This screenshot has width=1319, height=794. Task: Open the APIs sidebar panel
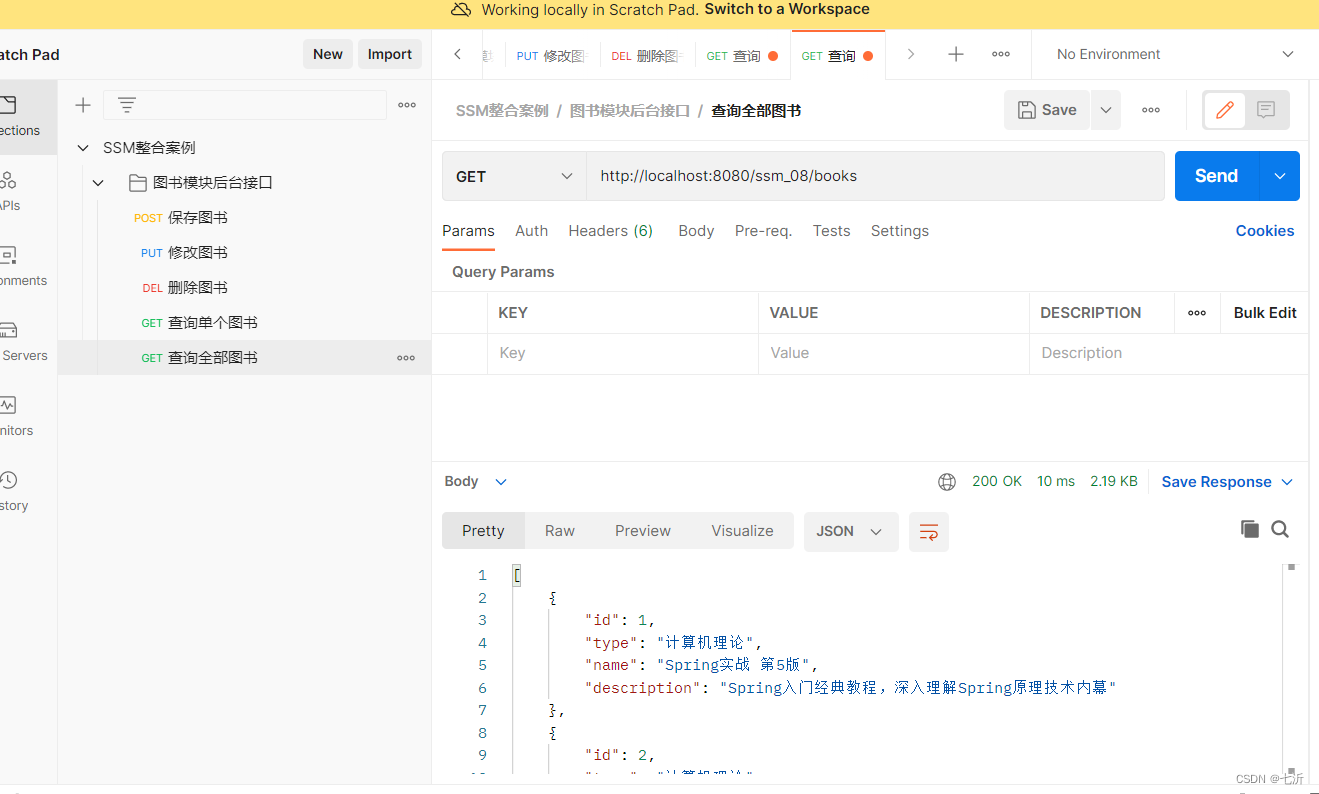click(10, 183)
